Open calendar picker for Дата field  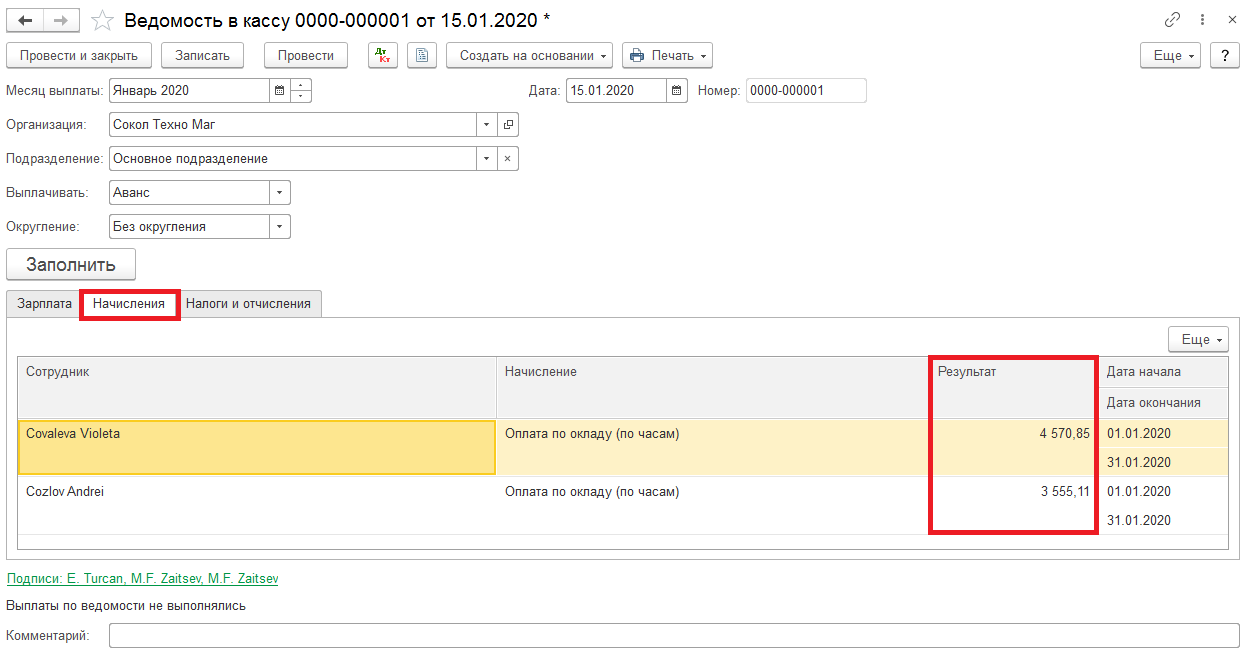point(677,91)
